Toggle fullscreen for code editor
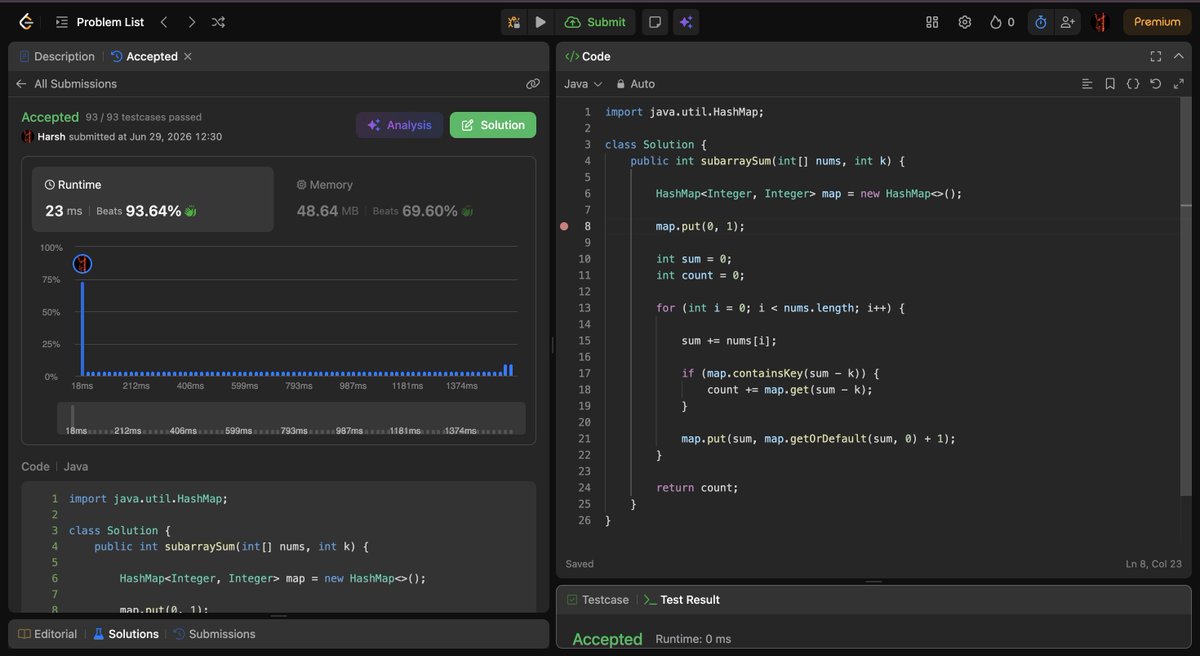This screenshot has width=1200, height=656. (x=1156, y=57)
